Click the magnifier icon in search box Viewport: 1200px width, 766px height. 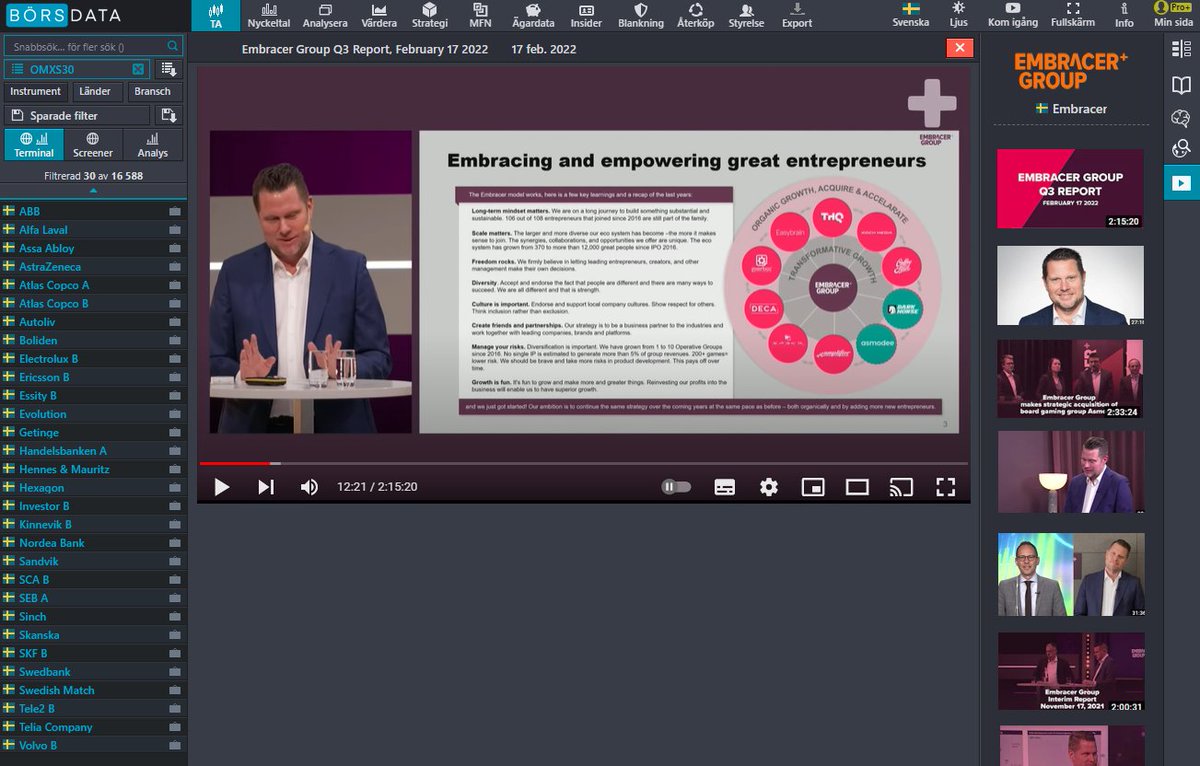click(174, 46)
